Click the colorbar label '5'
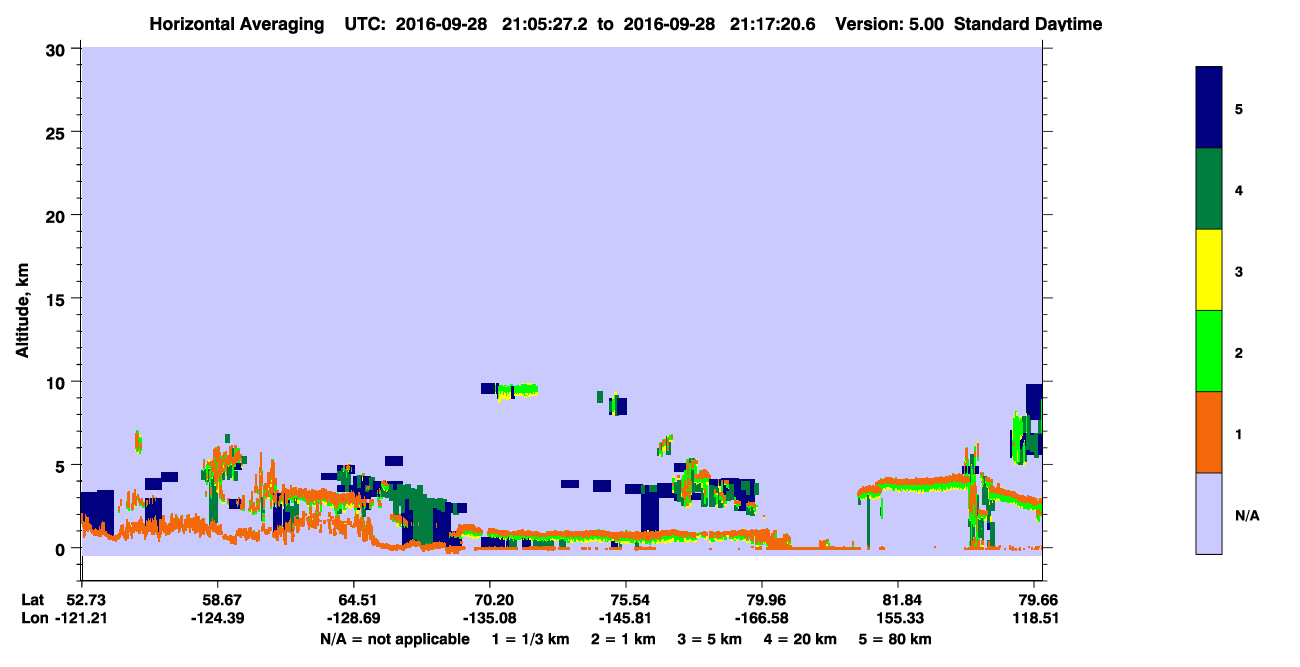Viewport: 1300px width, 667px height. 1239,109
